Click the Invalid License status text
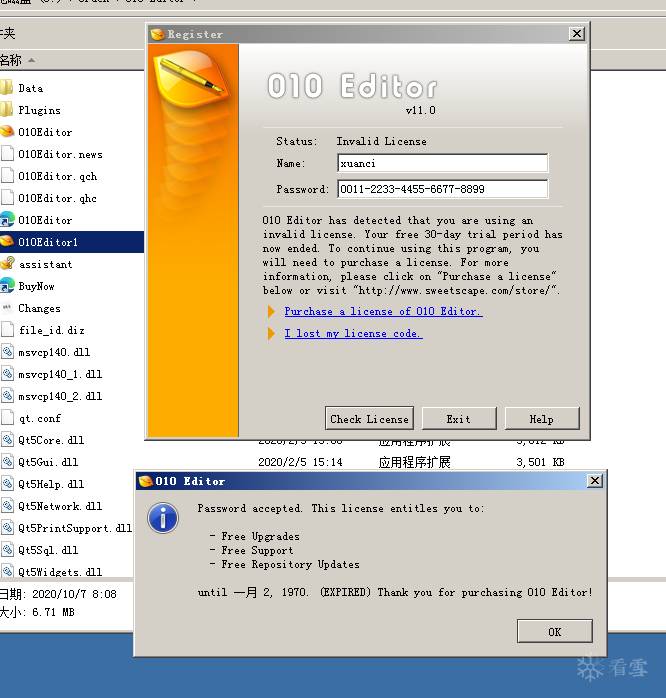This screenshot has height=698, width=666. (382, 141)
